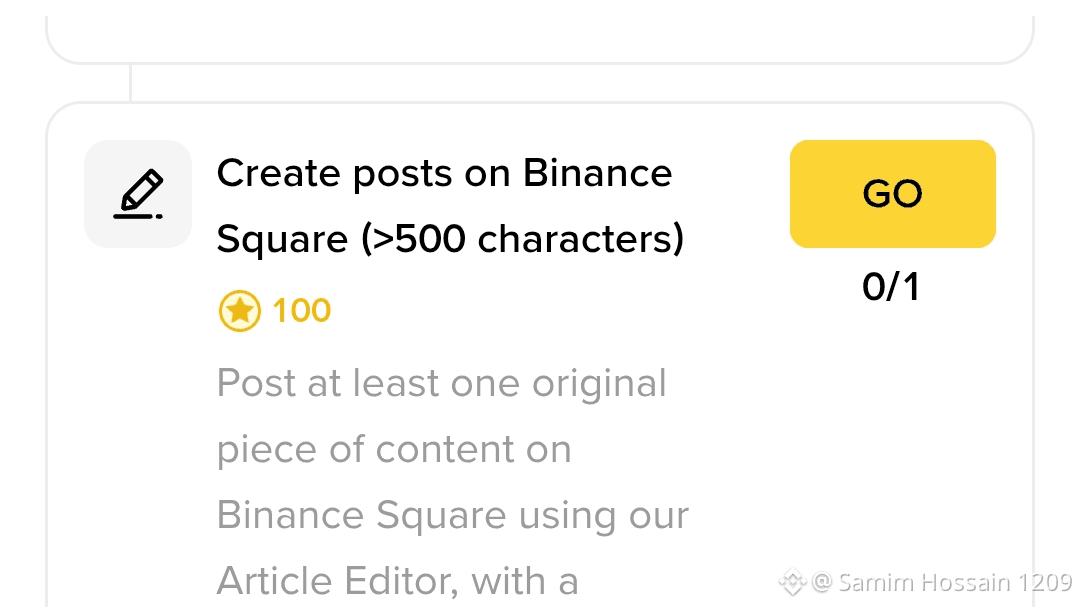Click the gold star coin icon
The width and height of the screenshot is (1080, 607).
tap(239, 311)
